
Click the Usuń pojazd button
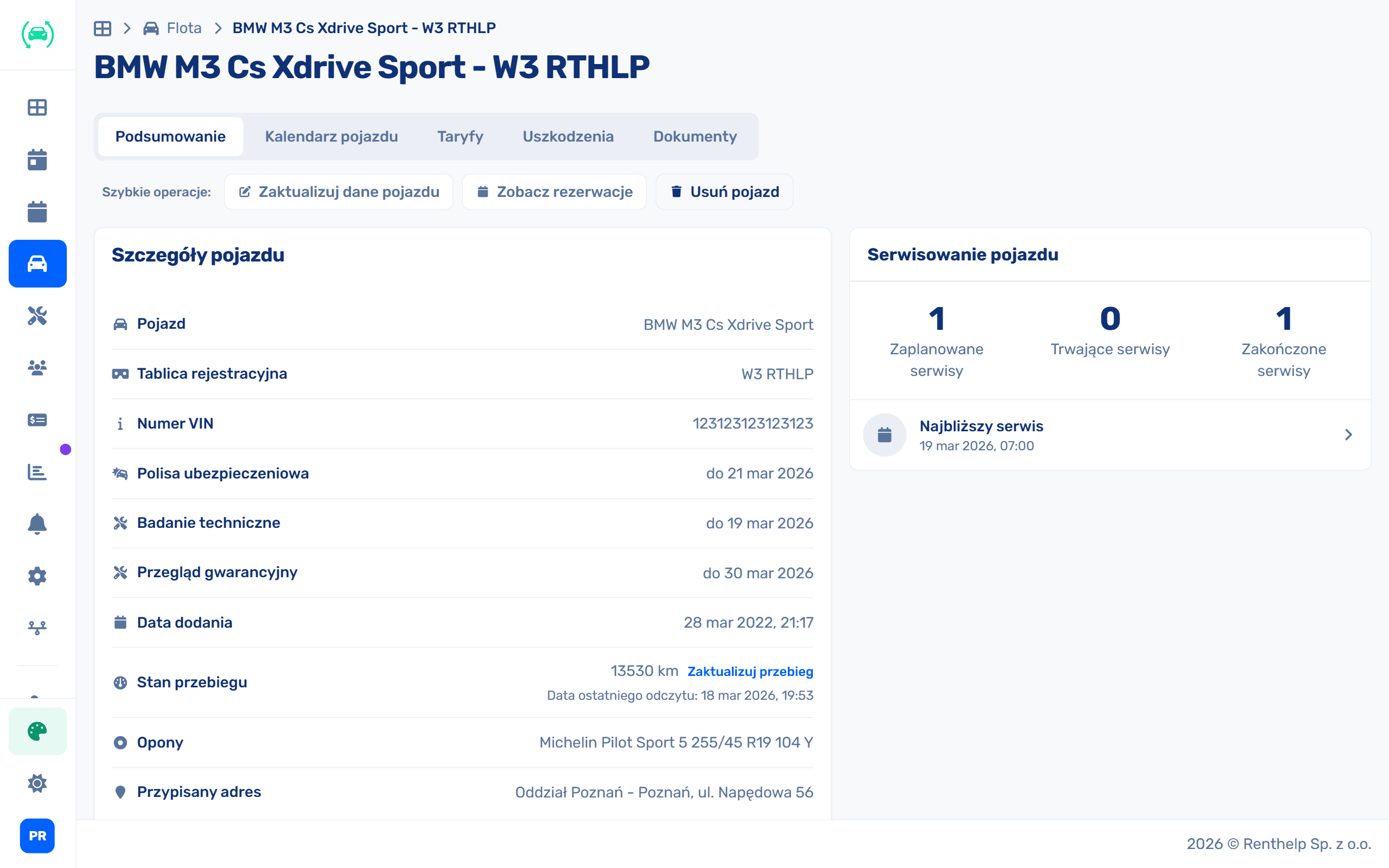click(x=724, y=192)
